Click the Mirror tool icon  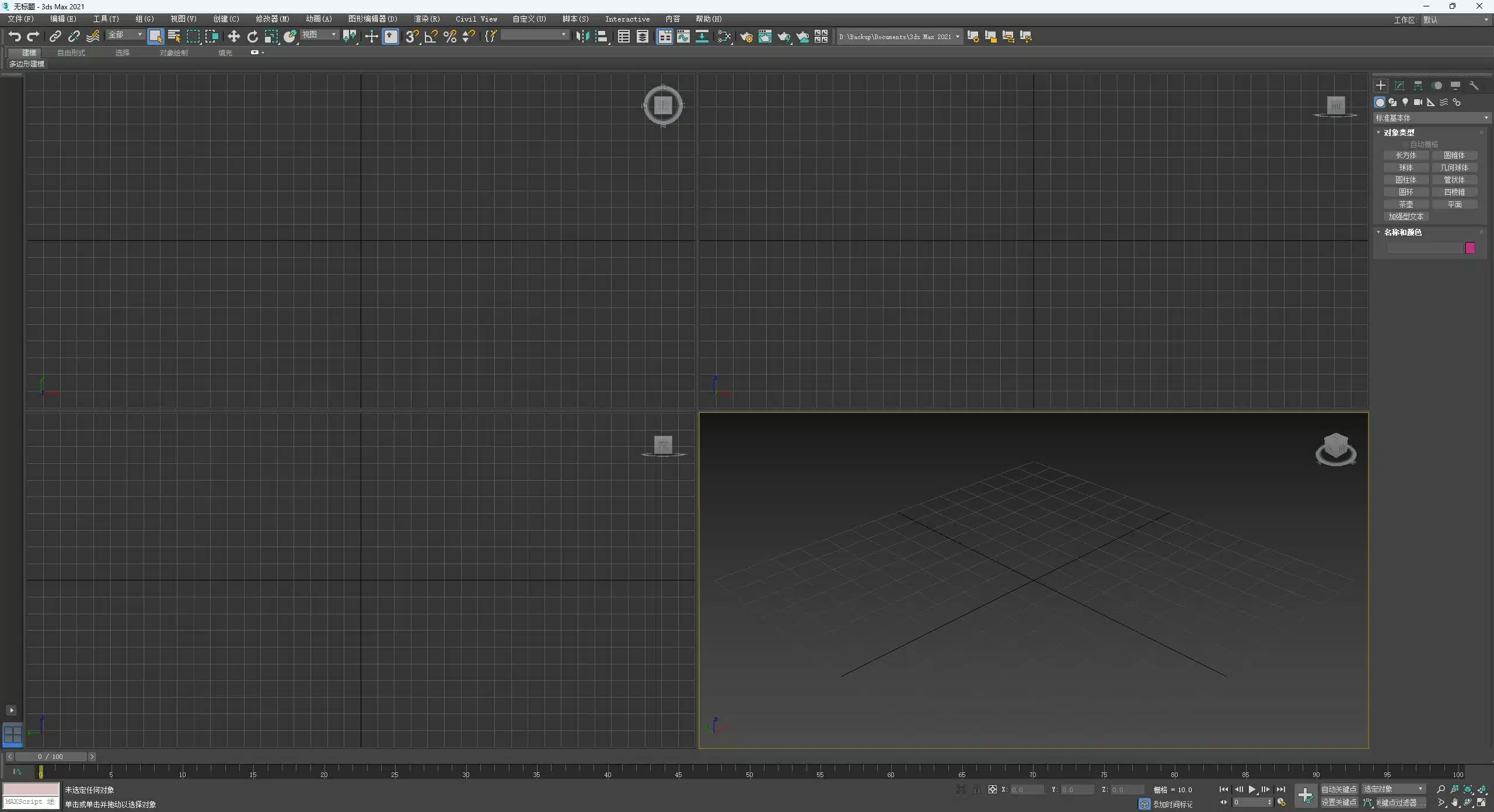[x=582, y=37]
